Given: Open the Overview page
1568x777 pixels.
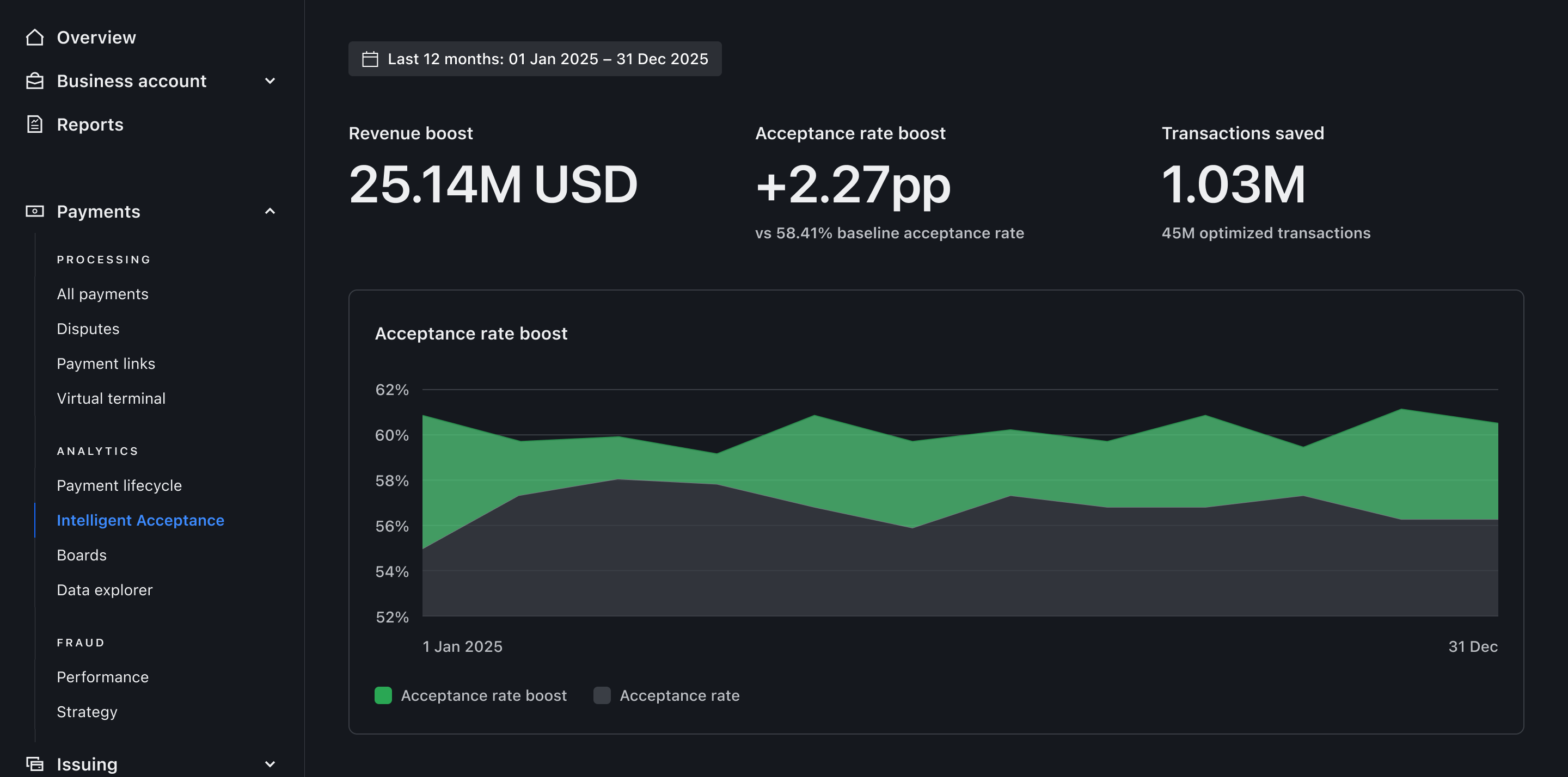Looking at the screenshot, I should pyautogui.click(x=96, y=37).
